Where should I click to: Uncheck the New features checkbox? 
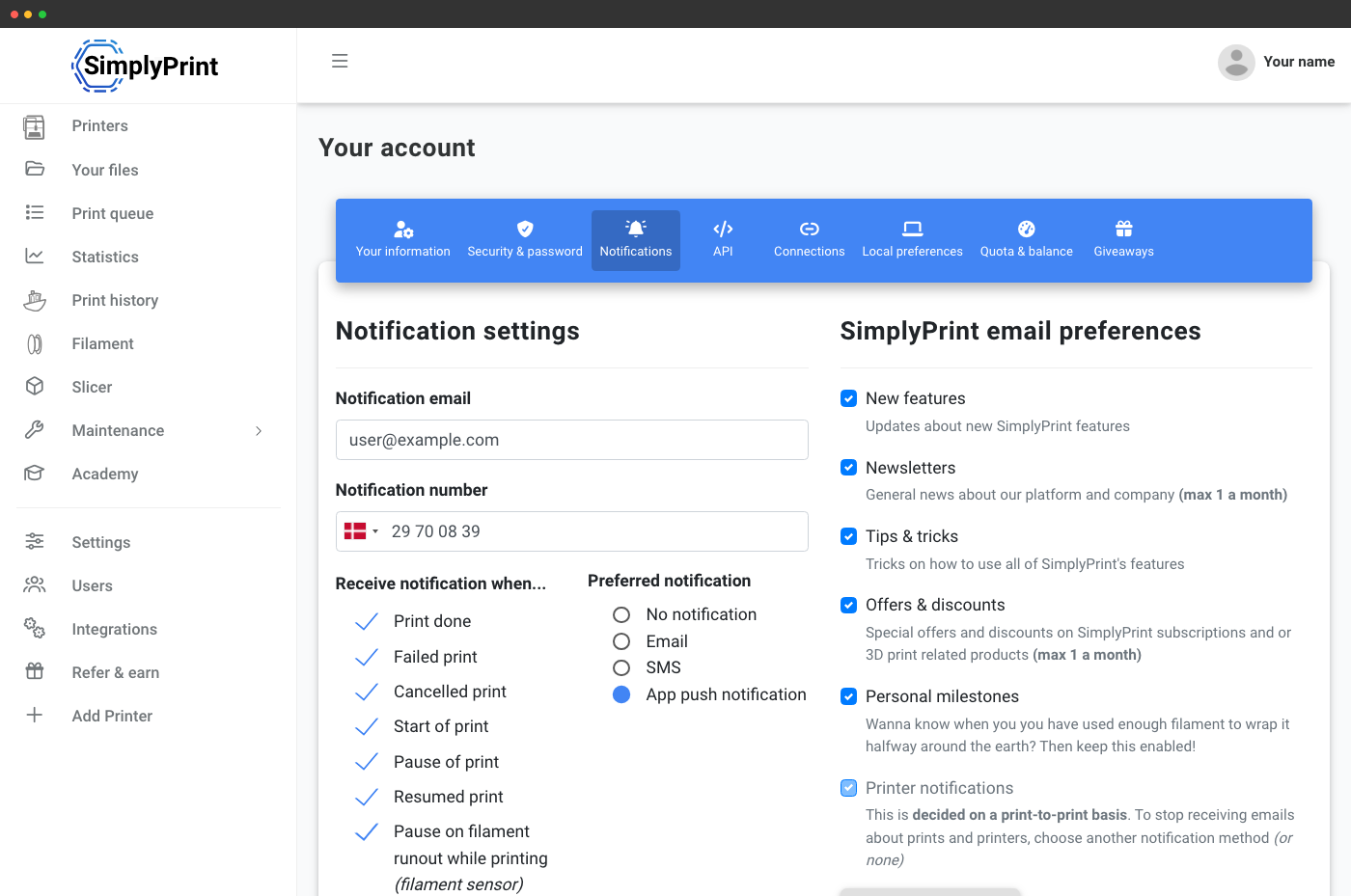(x=849, y=398)
